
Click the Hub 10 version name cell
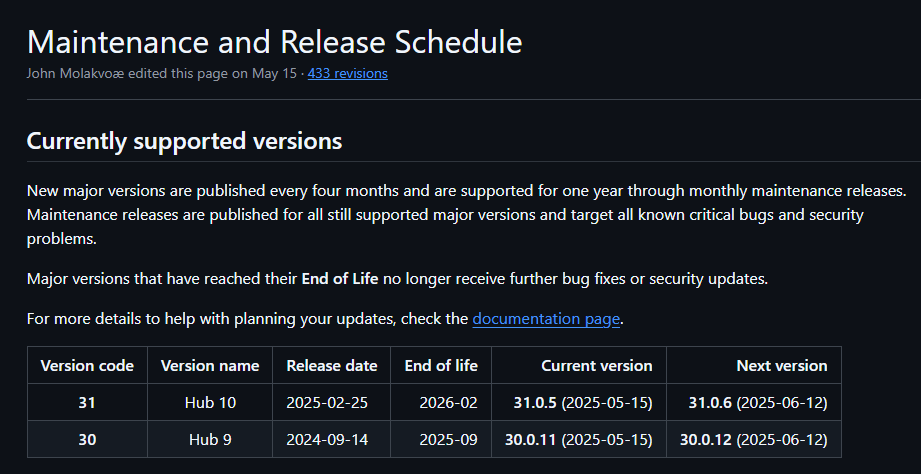[210, 402]
